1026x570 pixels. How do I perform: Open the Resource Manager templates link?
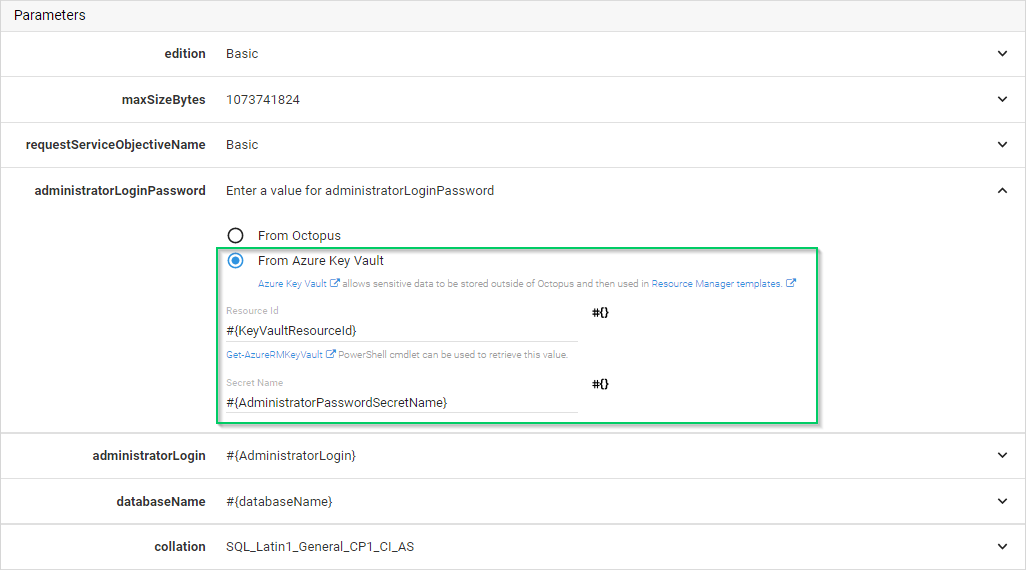716,284
